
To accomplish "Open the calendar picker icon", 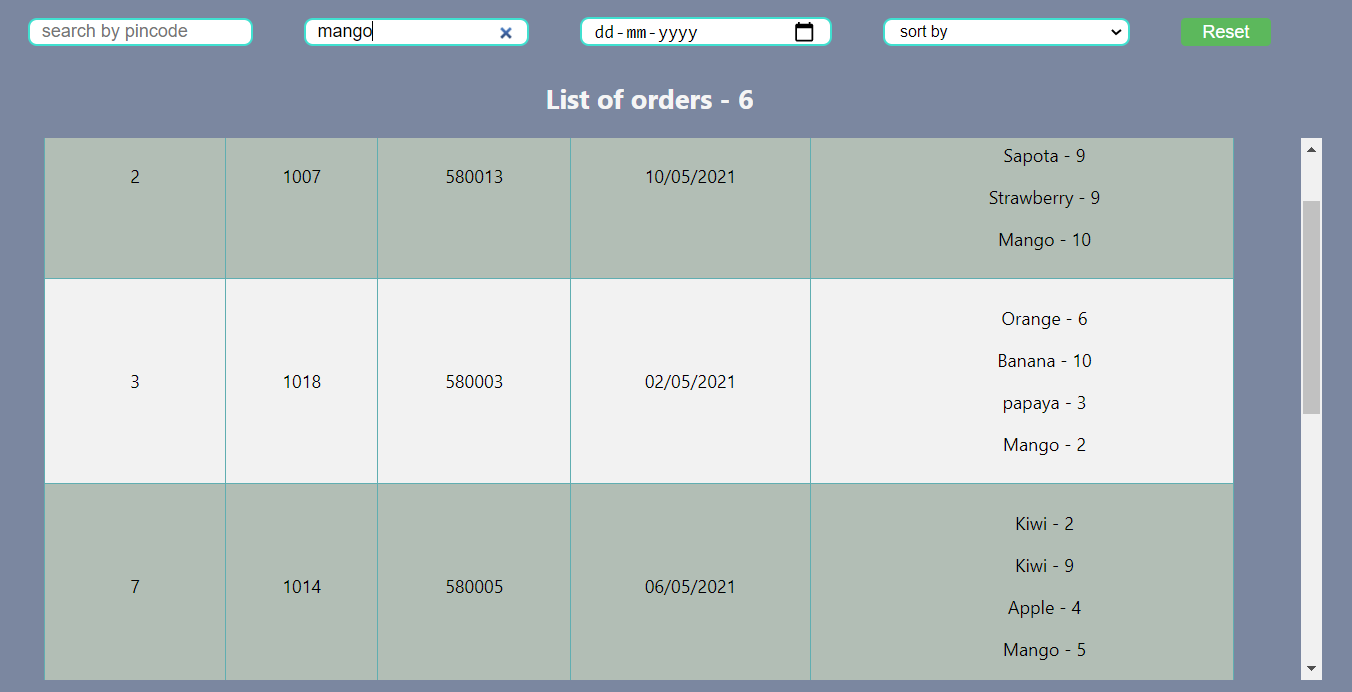I will point(805,31).
